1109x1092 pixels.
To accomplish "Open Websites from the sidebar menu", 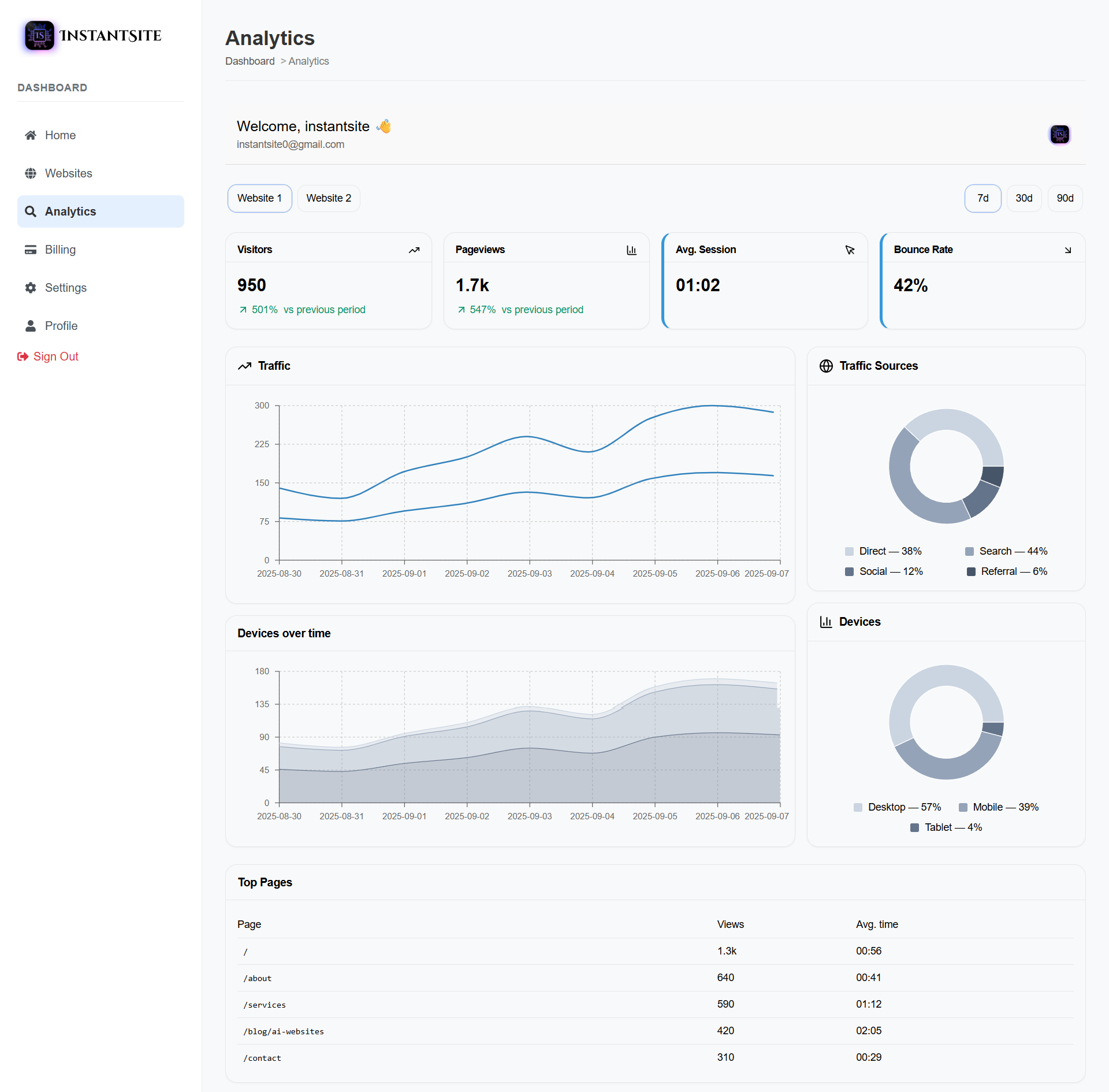I will [x=68, y=173].
